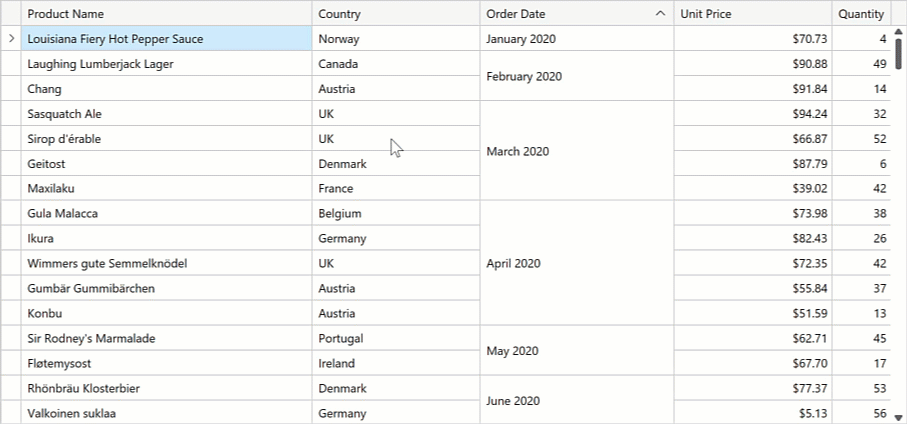
Task: Select the Gula Malacca product cell
Action: click(166, 214)
